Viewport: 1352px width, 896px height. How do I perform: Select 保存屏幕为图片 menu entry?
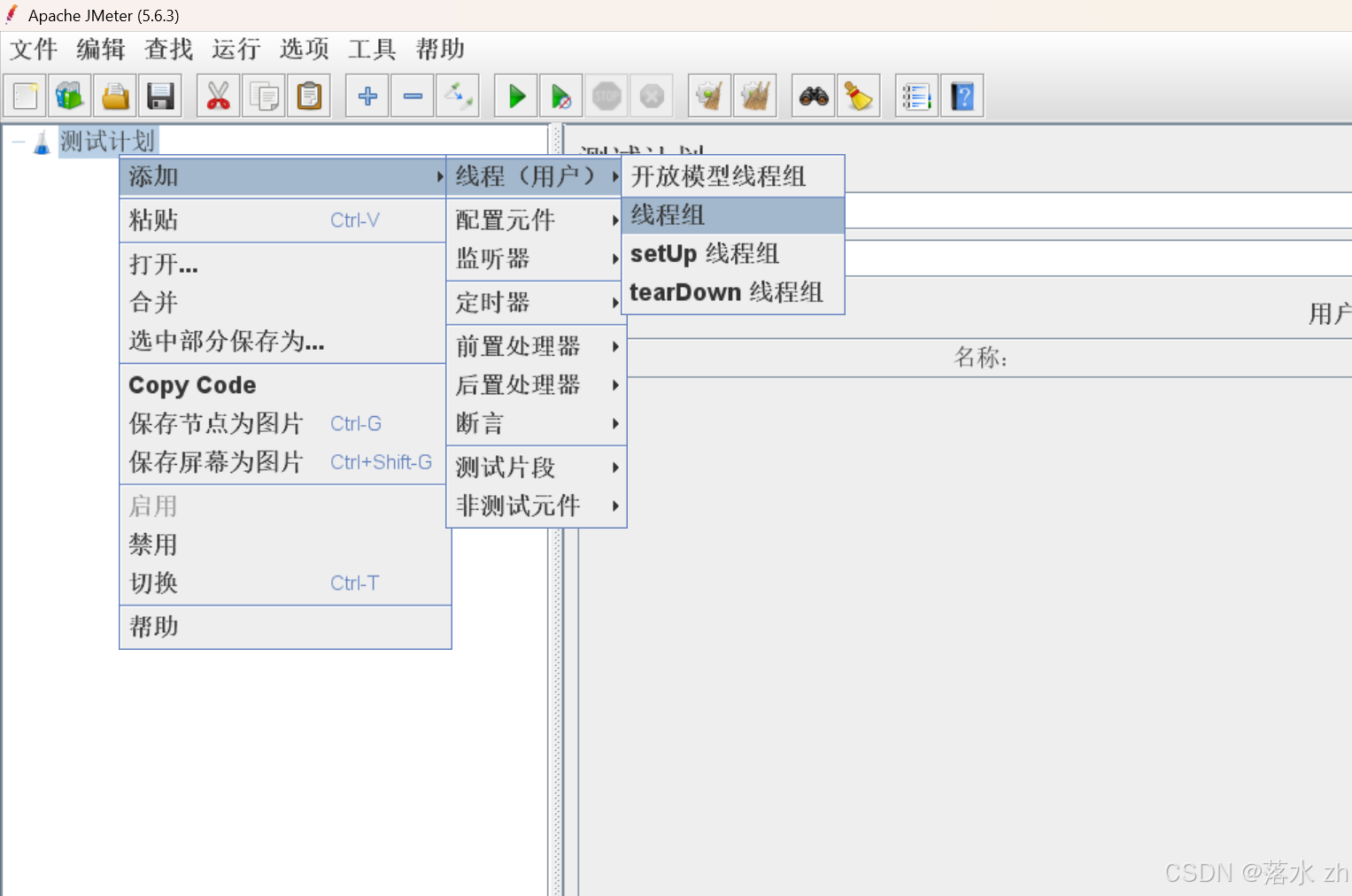pos(282,462)
